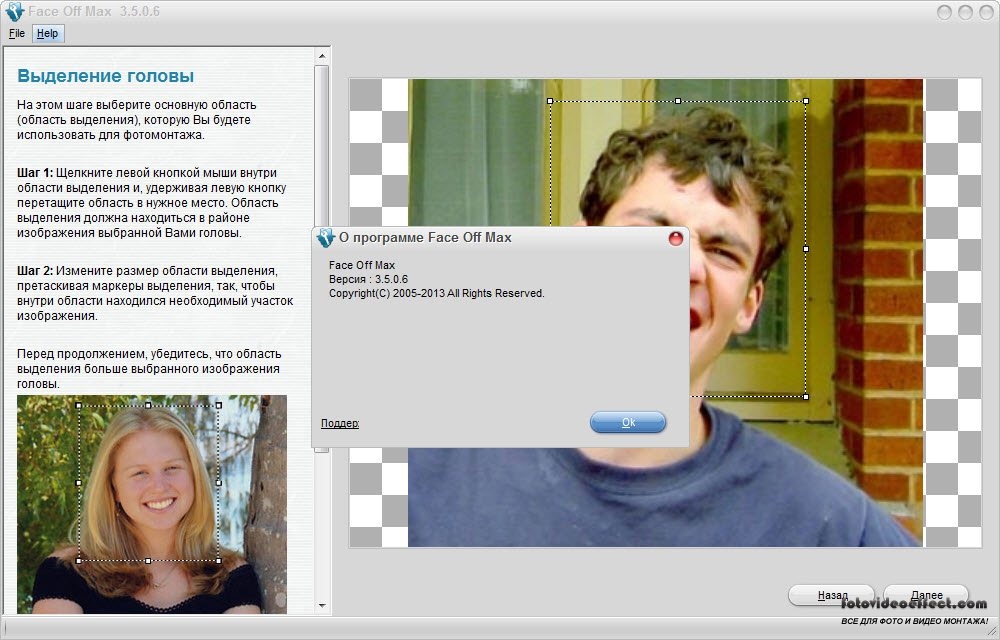The image size is (1000, 640).
Task: Click the right-middle selection handle on the main photo
Action: click(806, 249)
